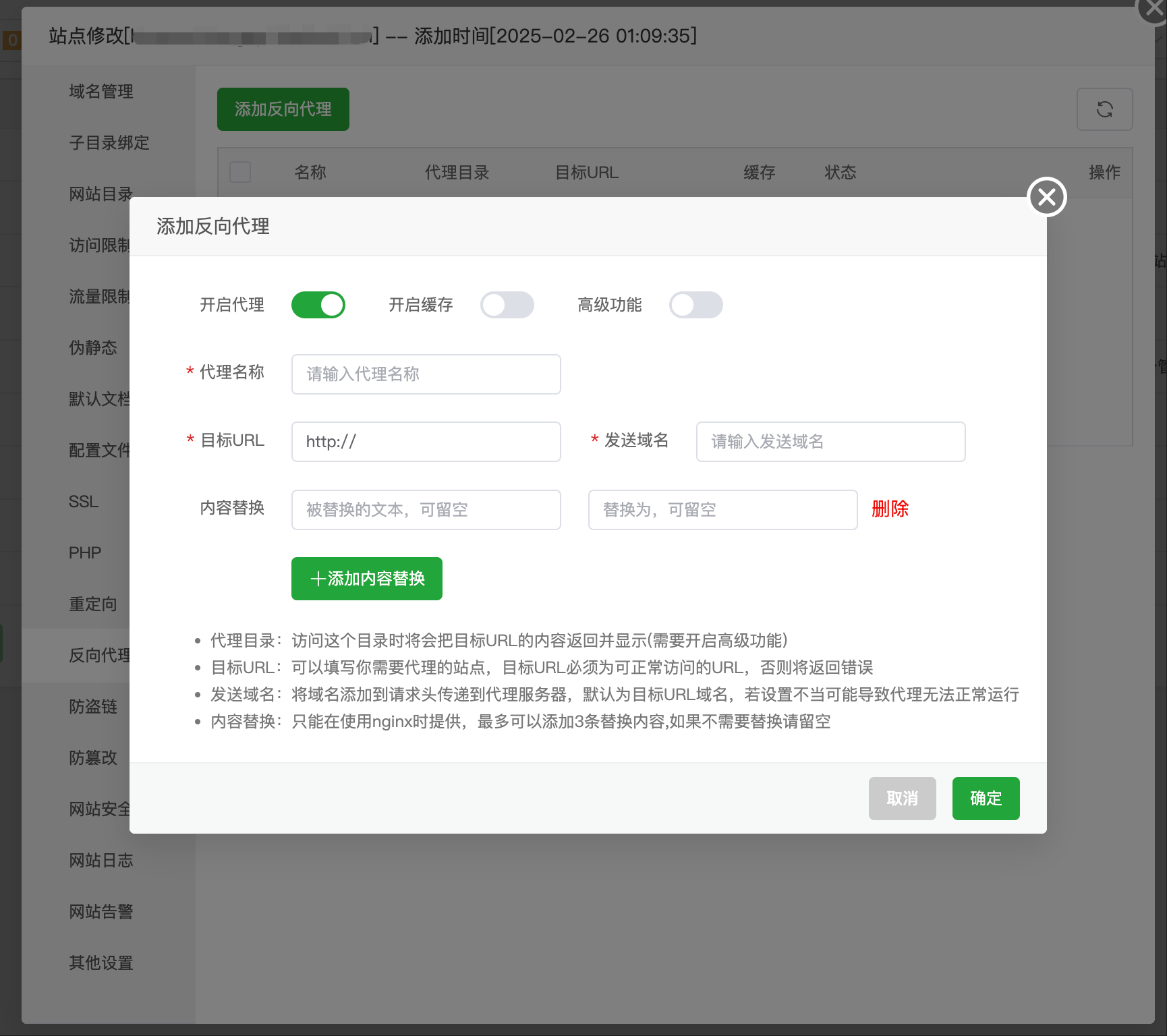
Task: Turn on the 高级功能 switch
Action: point(696,305)
